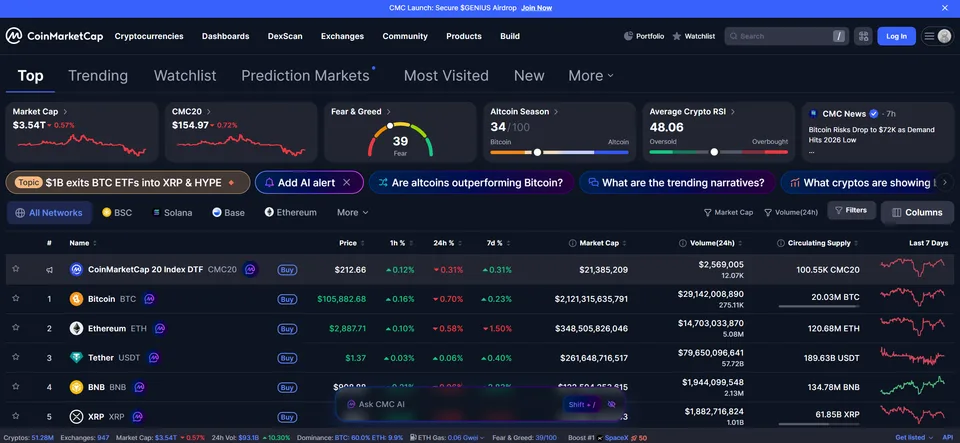Ask CMC AI about Ethereum via chat icon
Screen dimensions: 960x443
[x=160, y=329]
